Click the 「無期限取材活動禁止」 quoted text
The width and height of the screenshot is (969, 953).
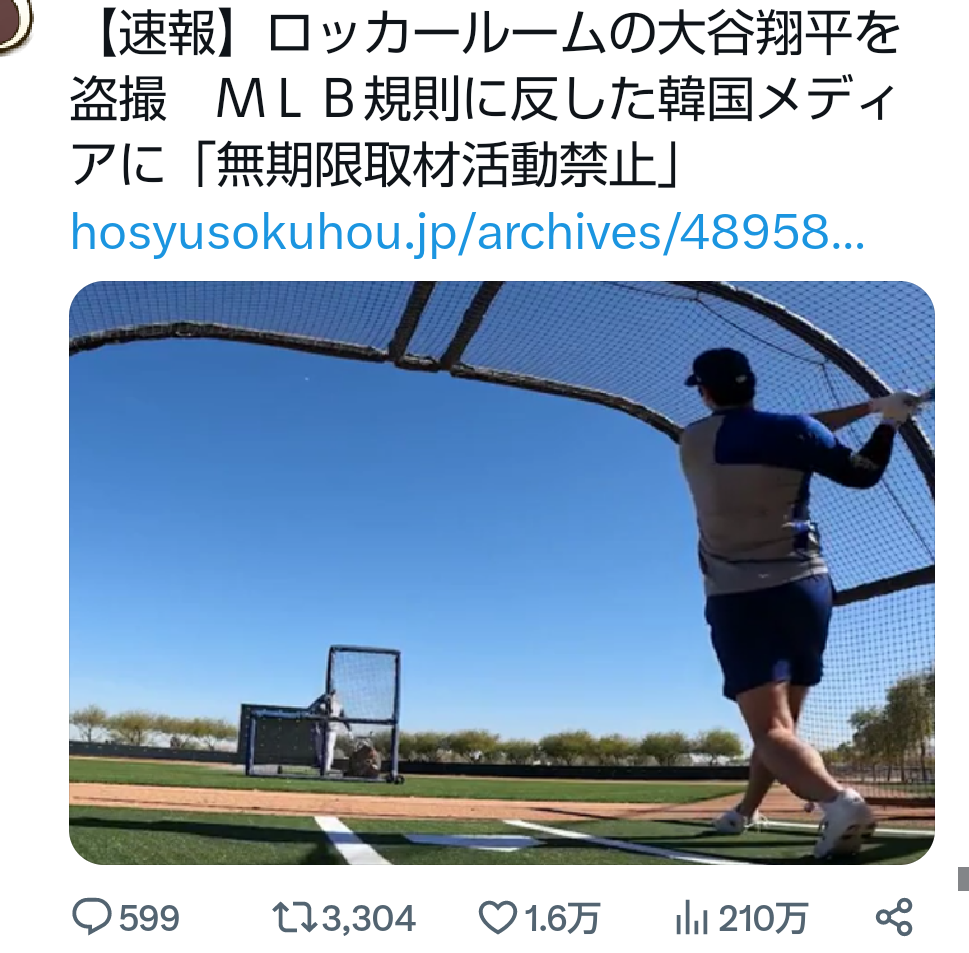[x=436, y=164]
